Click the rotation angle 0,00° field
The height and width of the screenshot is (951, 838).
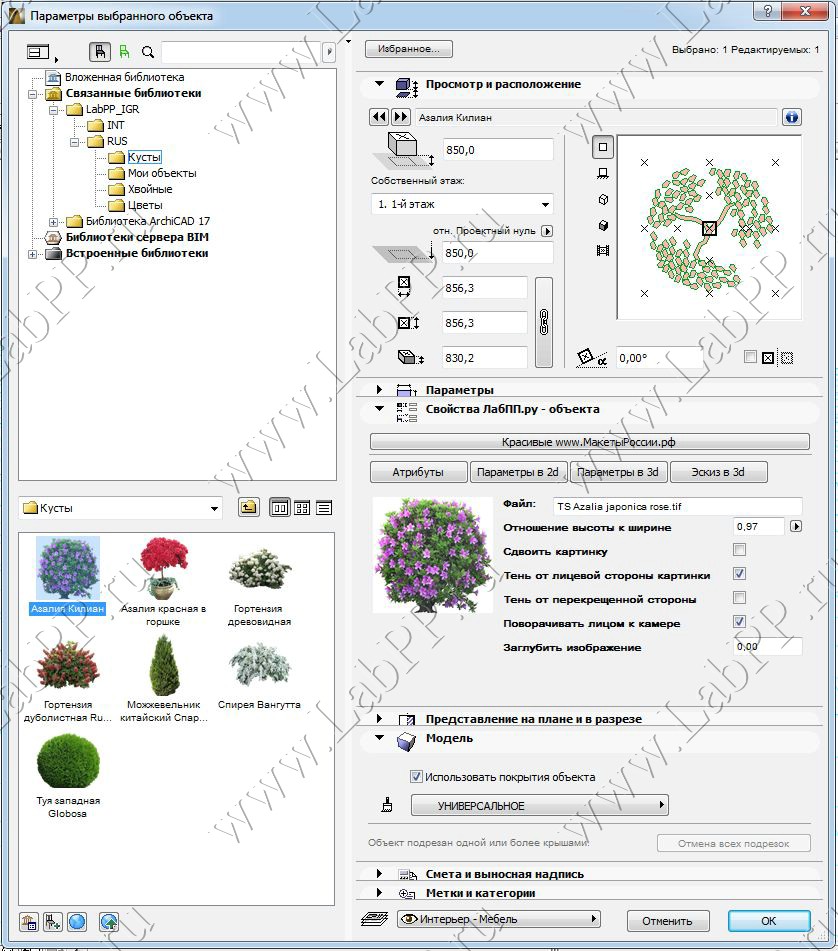point(660,358)
